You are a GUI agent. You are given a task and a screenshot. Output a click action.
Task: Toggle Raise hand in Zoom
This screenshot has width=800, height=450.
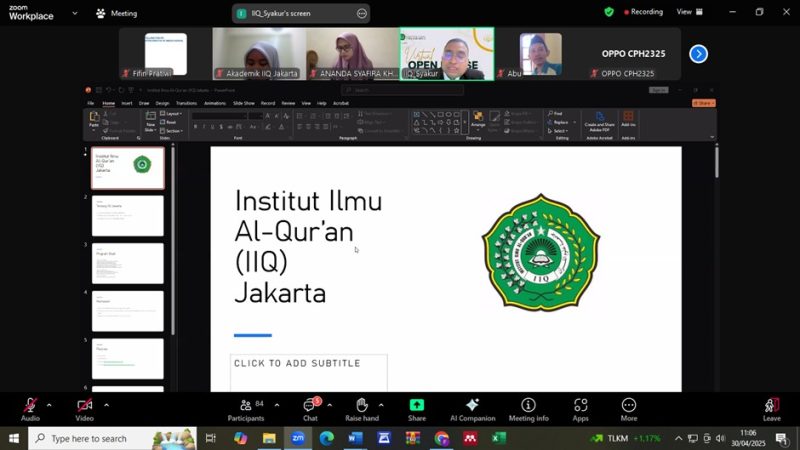click(362, 410)
